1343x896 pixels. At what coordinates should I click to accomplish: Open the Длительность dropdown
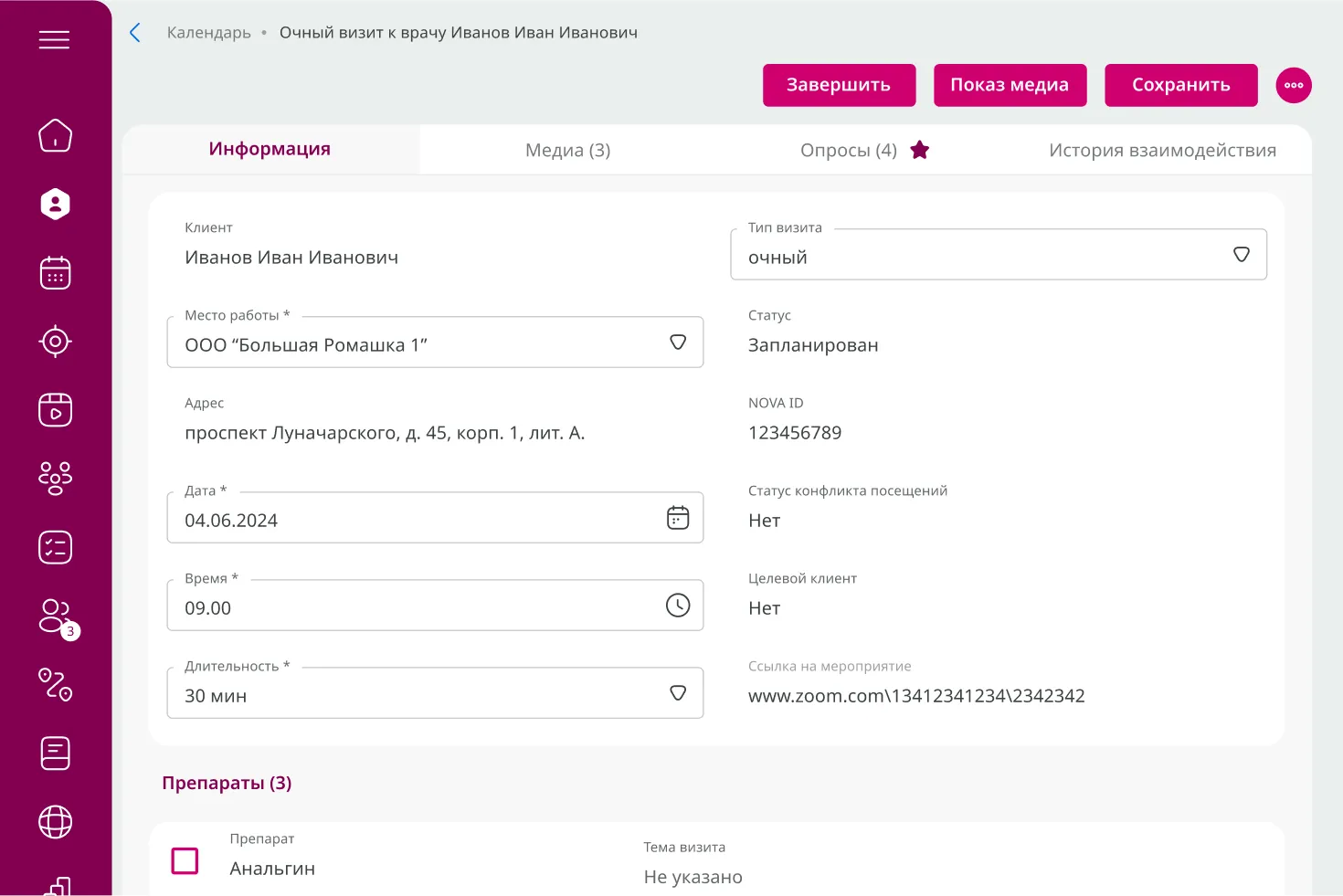[677, 693]
